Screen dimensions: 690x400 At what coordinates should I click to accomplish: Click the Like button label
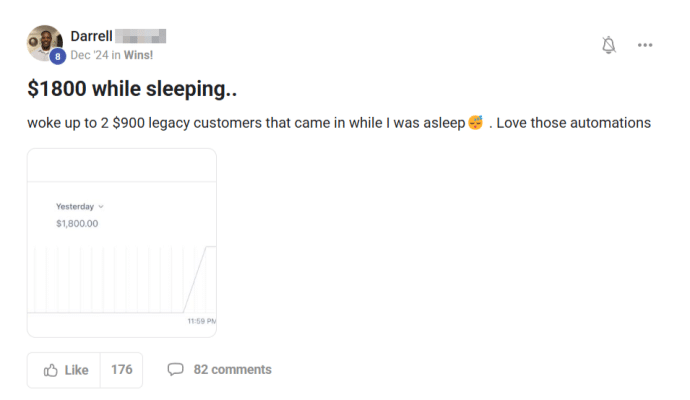(77, 370)
